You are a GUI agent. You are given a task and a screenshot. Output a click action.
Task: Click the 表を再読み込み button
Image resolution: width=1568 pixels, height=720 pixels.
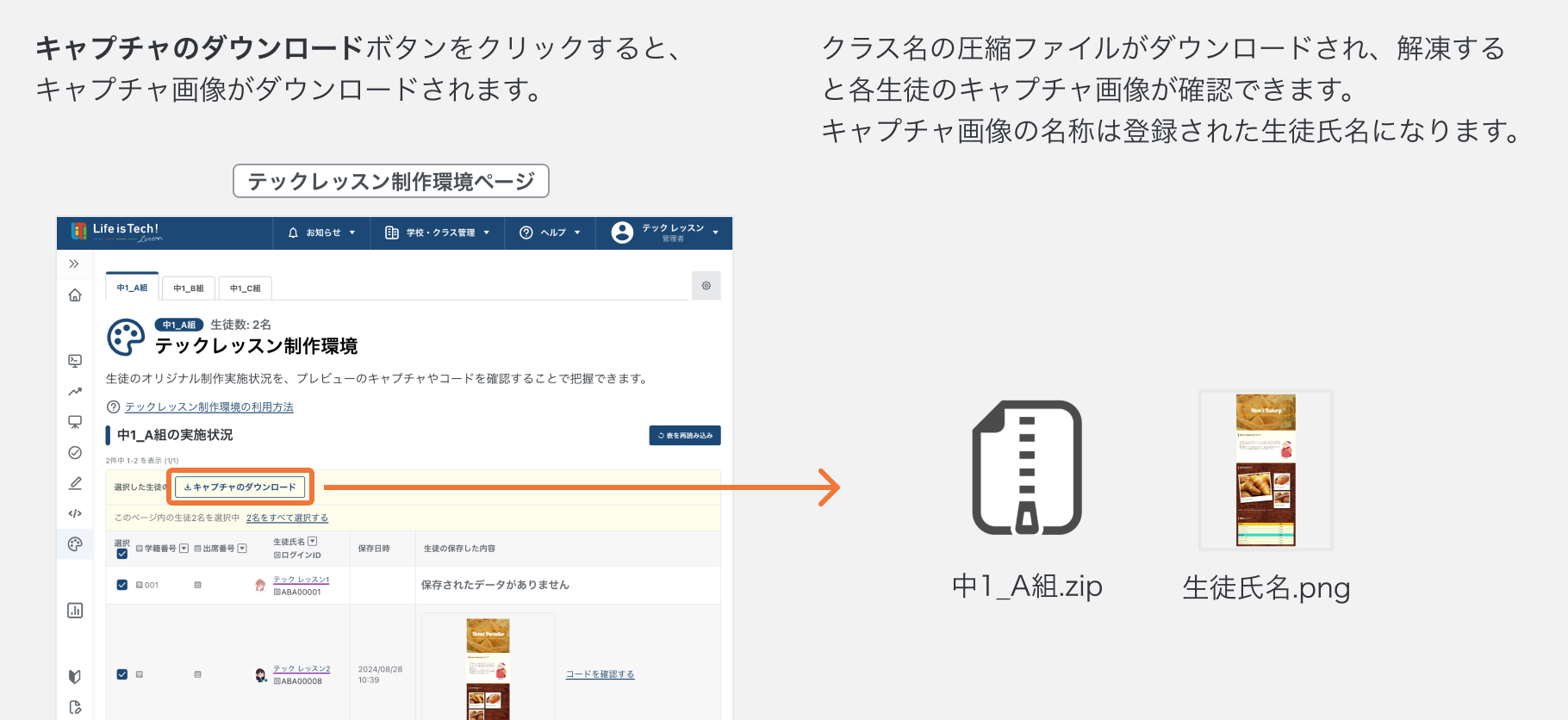(x=685, y=436)
